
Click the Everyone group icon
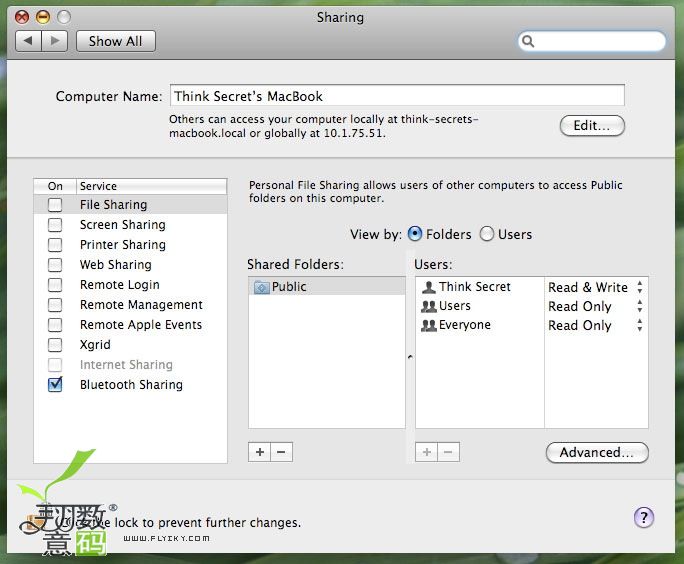pos(429,325)
